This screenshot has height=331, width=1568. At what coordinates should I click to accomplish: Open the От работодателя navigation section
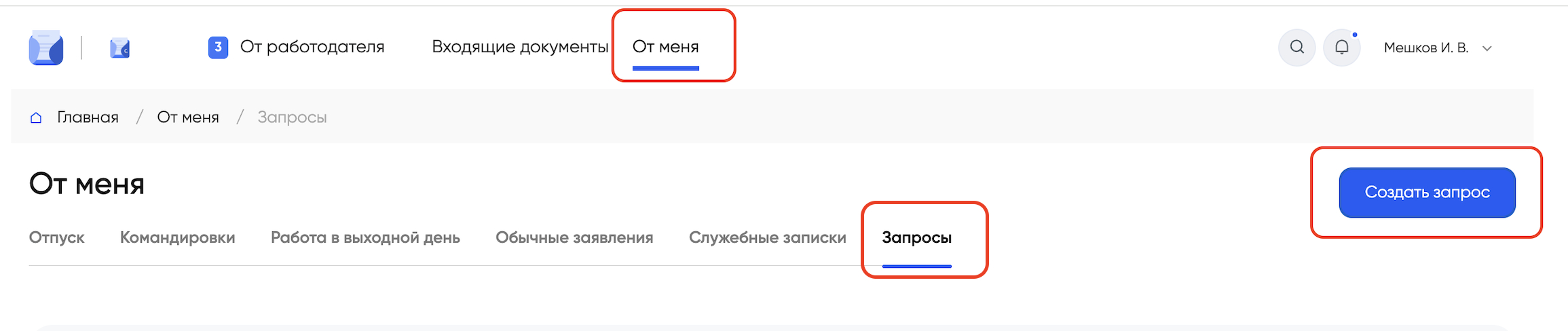pyautogui.click(x=312, y=47)
